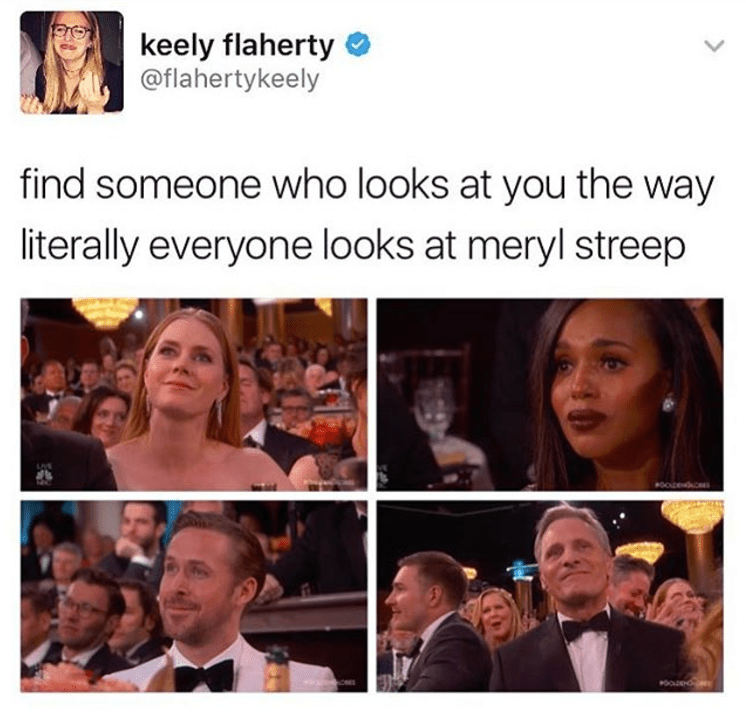Click the earring in the top-right photo
The image size is (746, 728).
click(x=668, y=404)
